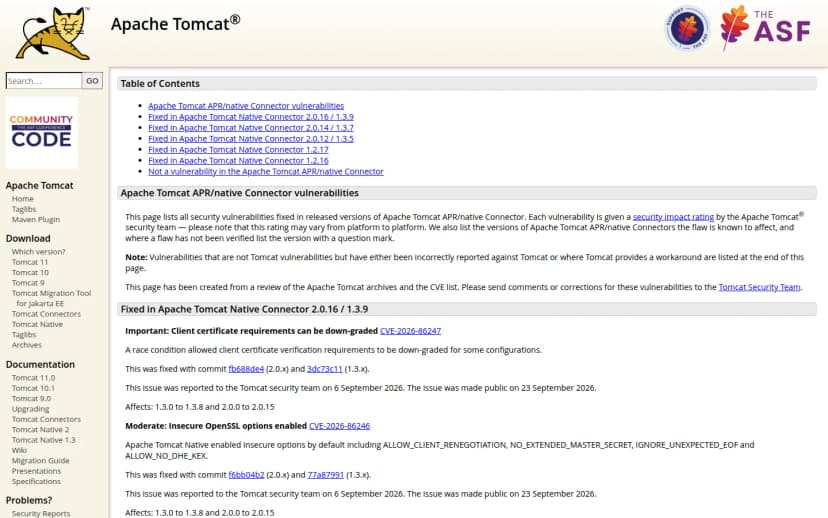Viewport: 828px width, 518px height.
Task: Open the Support the ASF round badge
Action: 686,28
